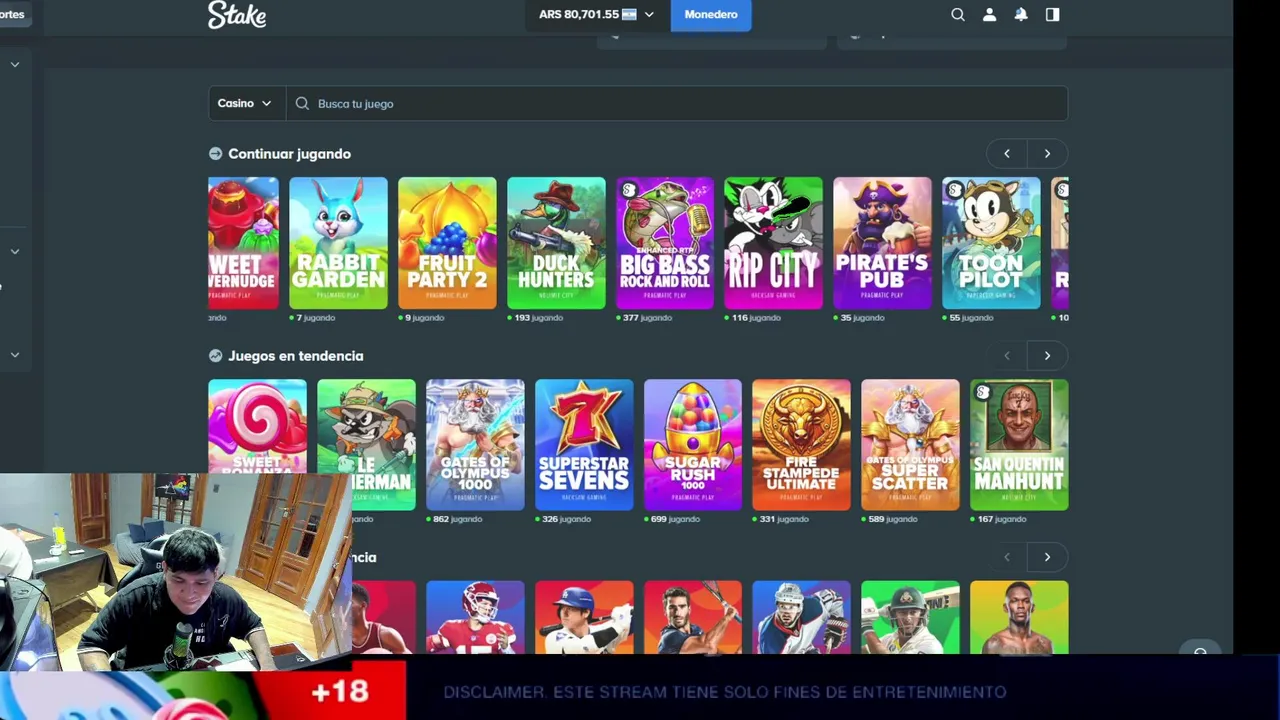Open the American football sport tile
1280x720 pixels.
click(475, 617)
